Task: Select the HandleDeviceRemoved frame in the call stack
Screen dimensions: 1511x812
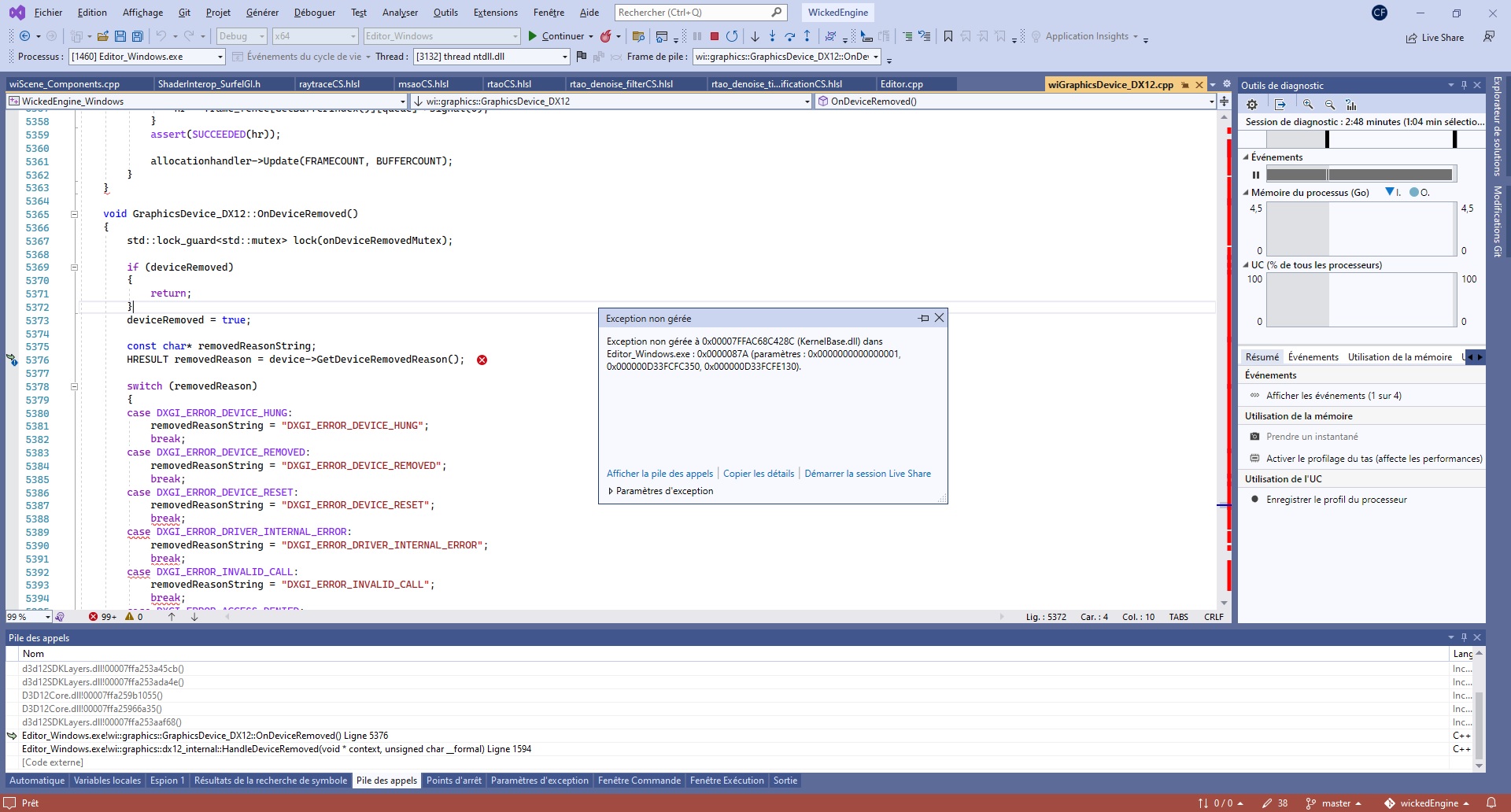Action: pyautogui.click(x=275, y=748)
